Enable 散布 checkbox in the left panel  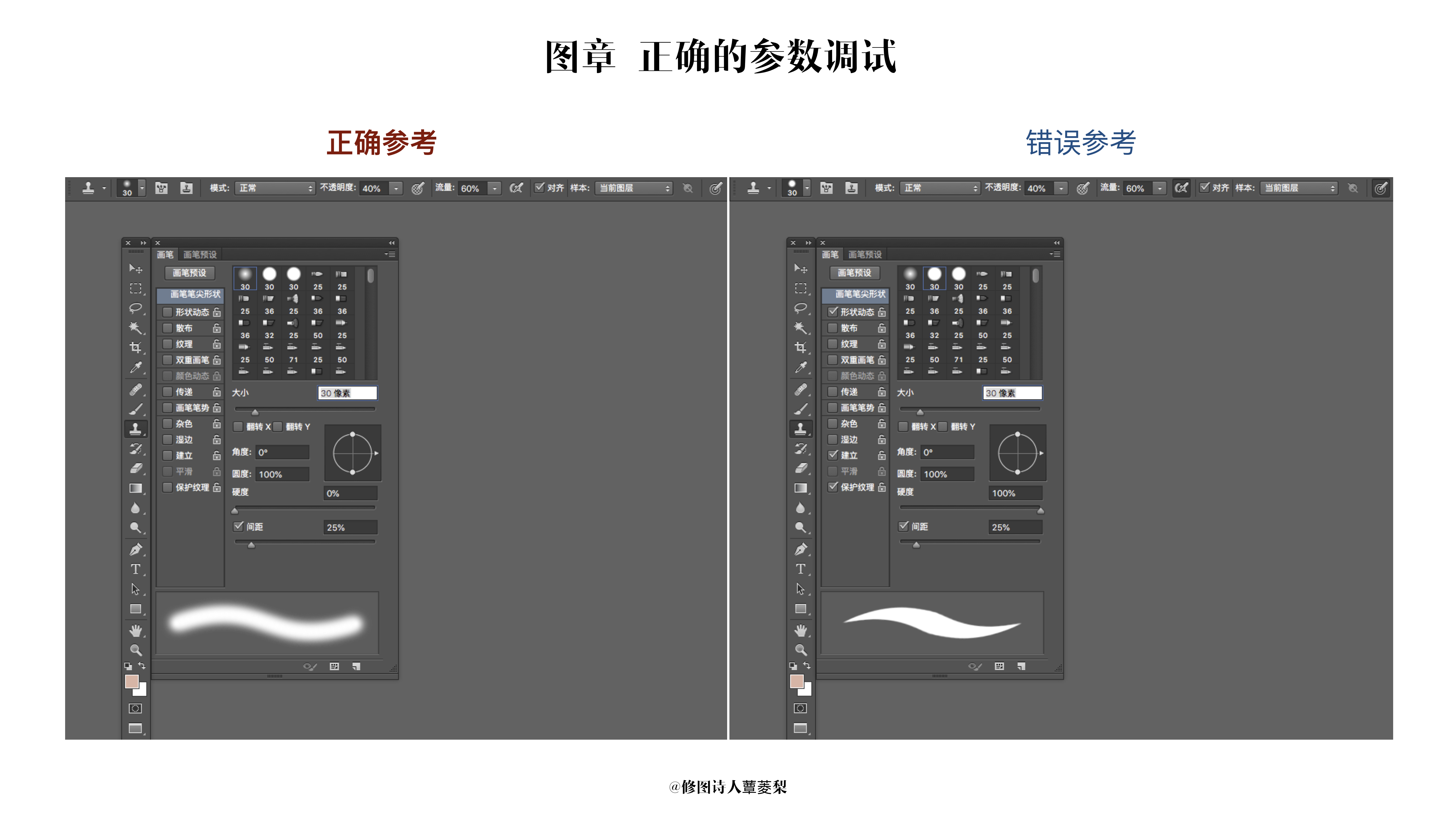tap(167, 328)
